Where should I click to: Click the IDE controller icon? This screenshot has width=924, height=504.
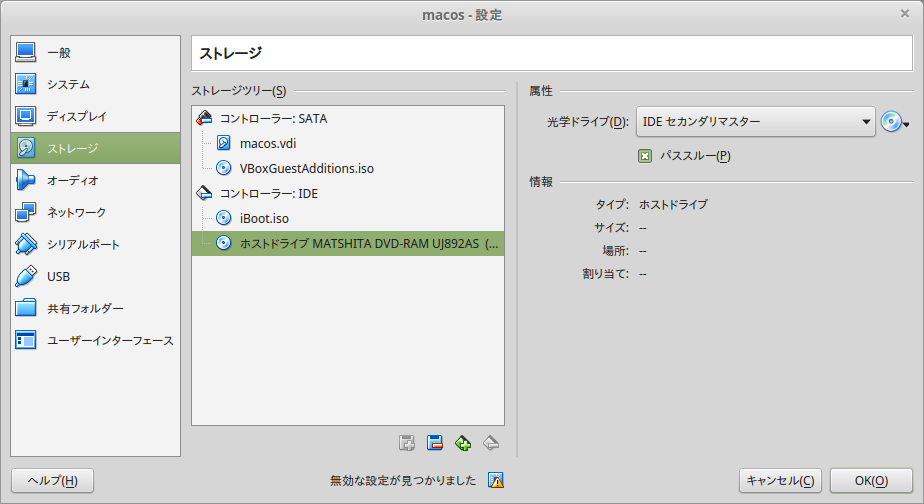coord(204,193)
